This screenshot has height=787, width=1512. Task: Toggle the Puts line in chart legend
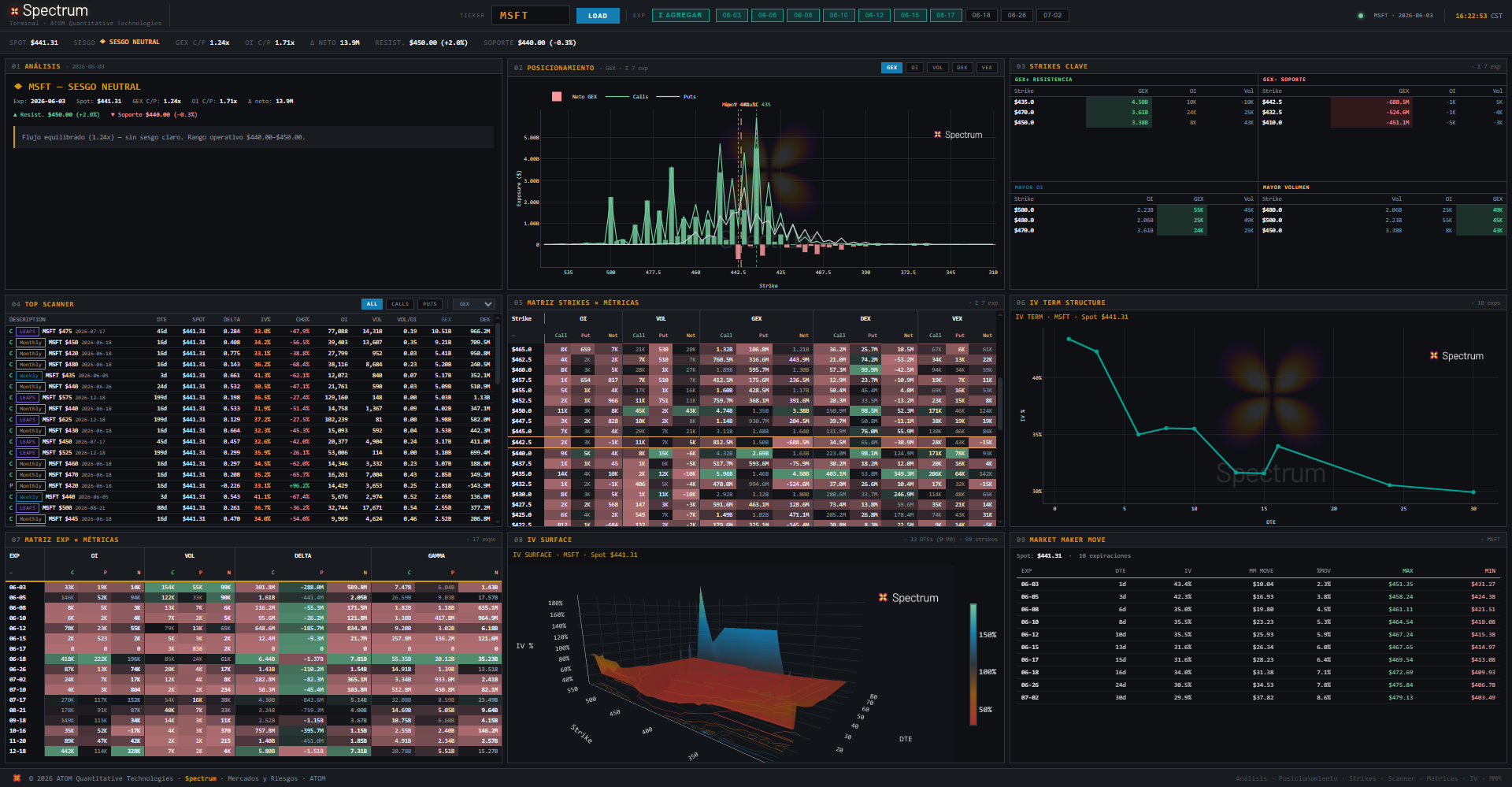(x=676, y=97)
